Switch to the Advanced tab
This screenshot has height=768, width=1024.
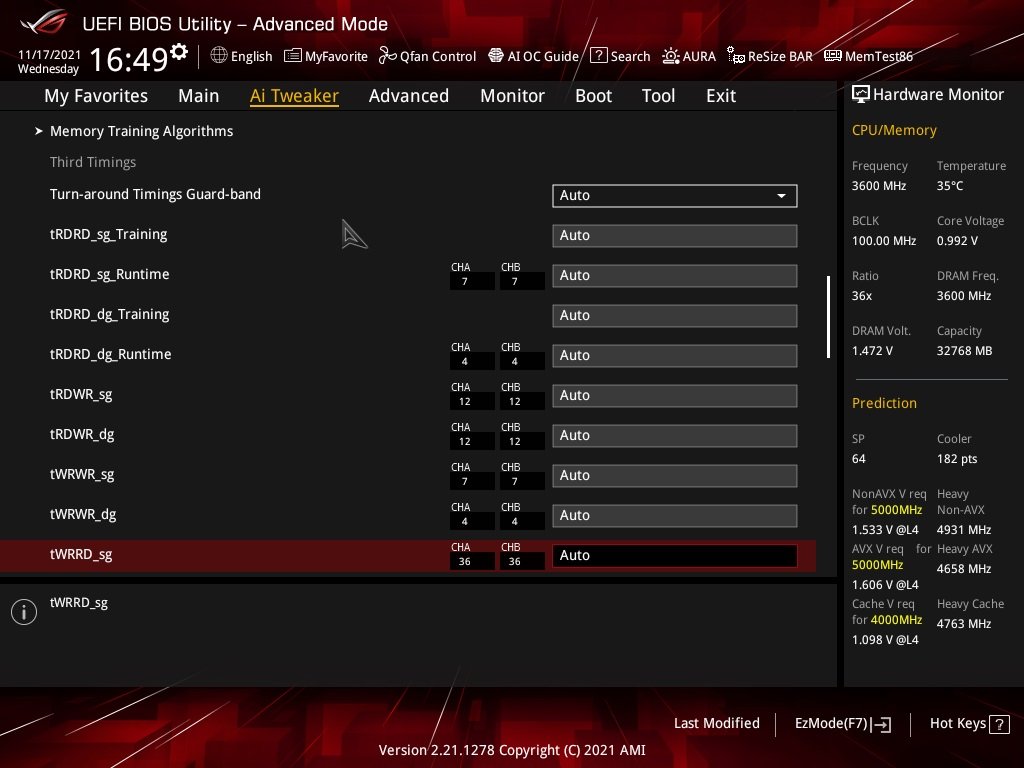click(409, 96)
